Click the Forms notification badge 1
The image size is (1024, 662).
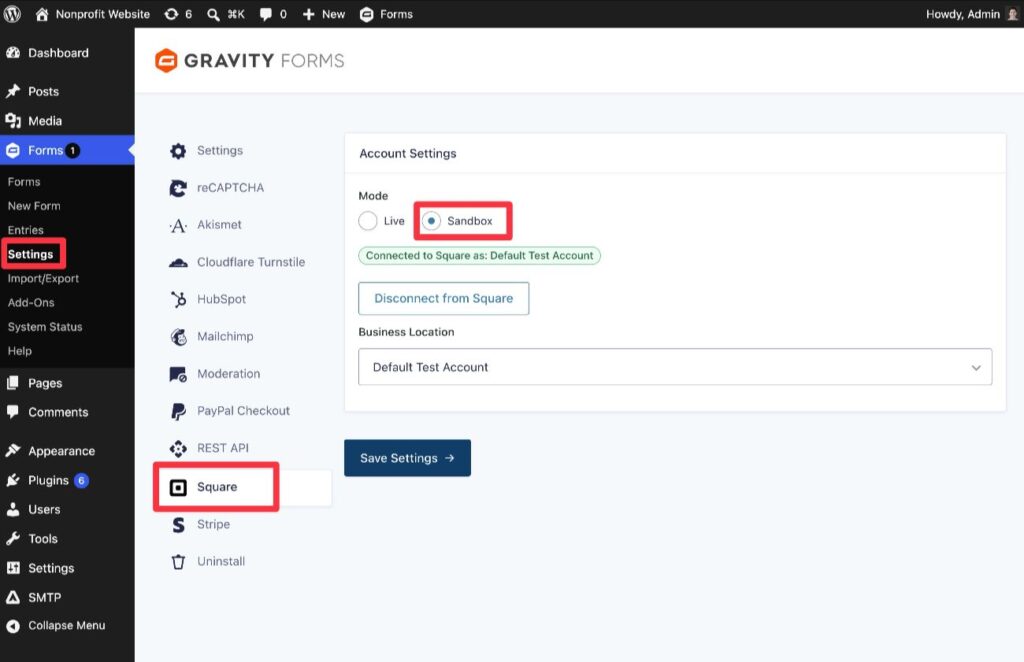[72, 150]
